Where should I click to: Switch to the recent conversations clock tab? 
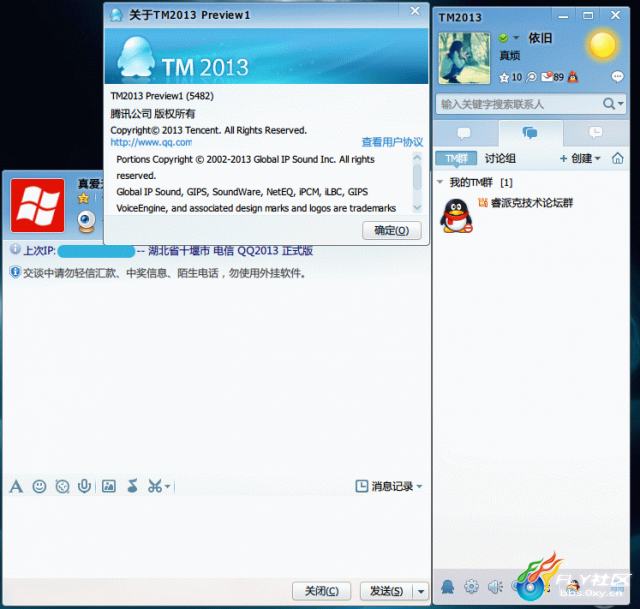(596, 133)
